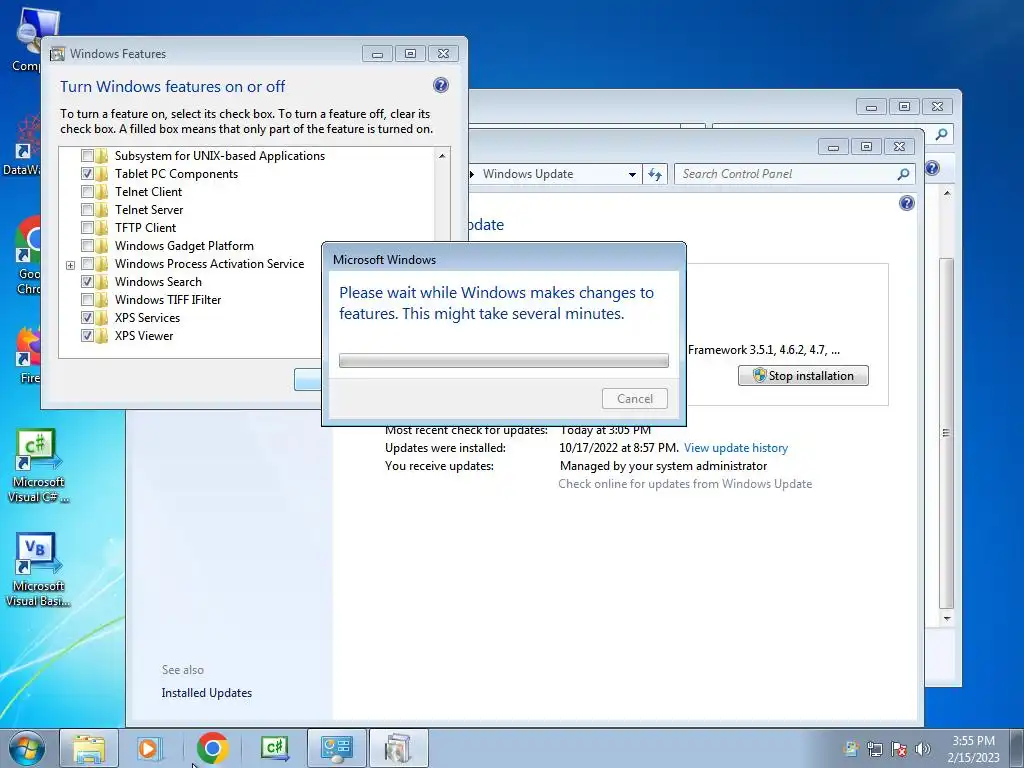
Task: Open Windows Explorer from the taskbar
Action: pos(89,748)
